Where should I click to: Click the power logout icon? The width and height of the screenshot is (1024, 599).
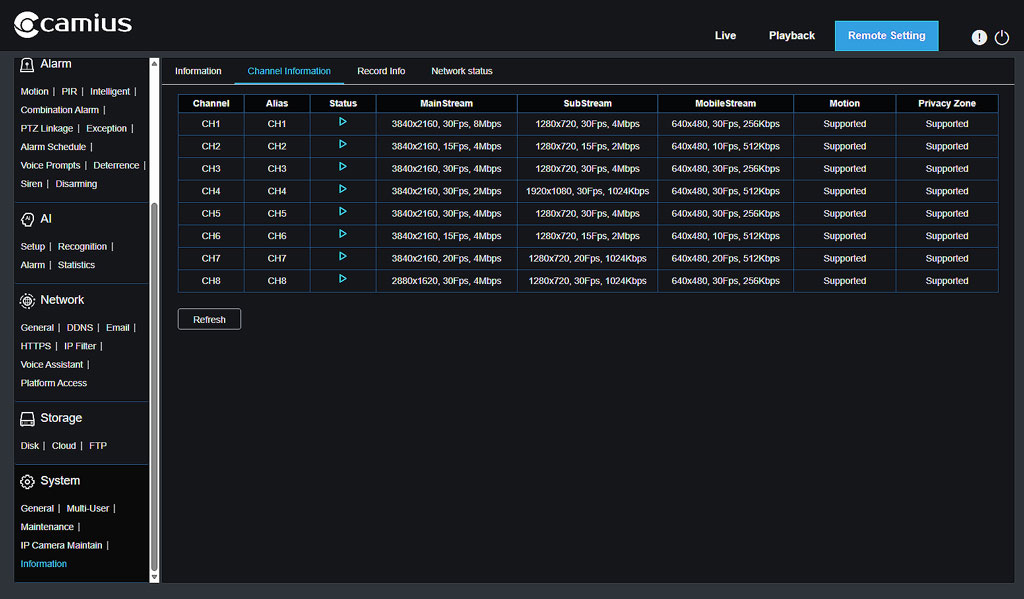tap(1003, 37)
